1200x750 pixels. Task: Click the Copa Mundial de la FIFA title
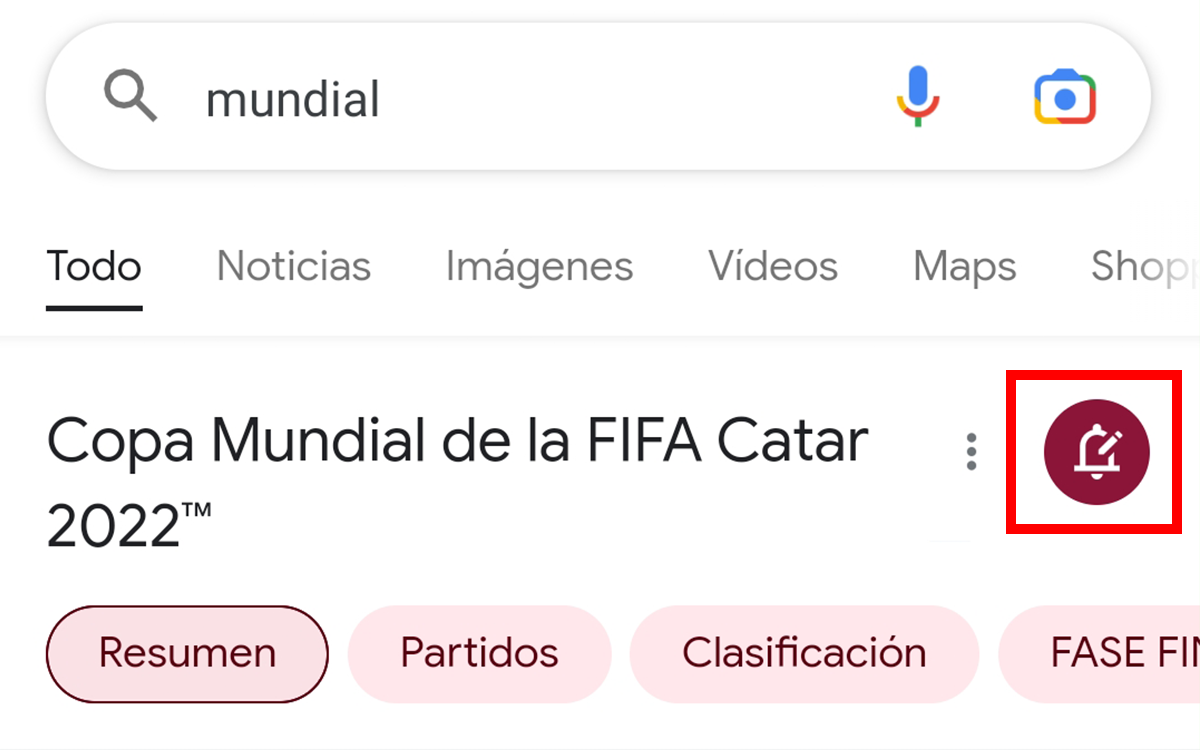(x=457, y=441)
